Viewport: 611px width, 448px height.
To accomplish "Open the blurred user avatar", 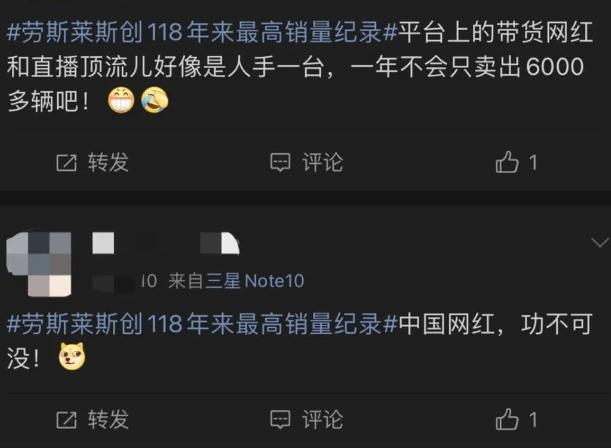I will (x=39, y=264).
